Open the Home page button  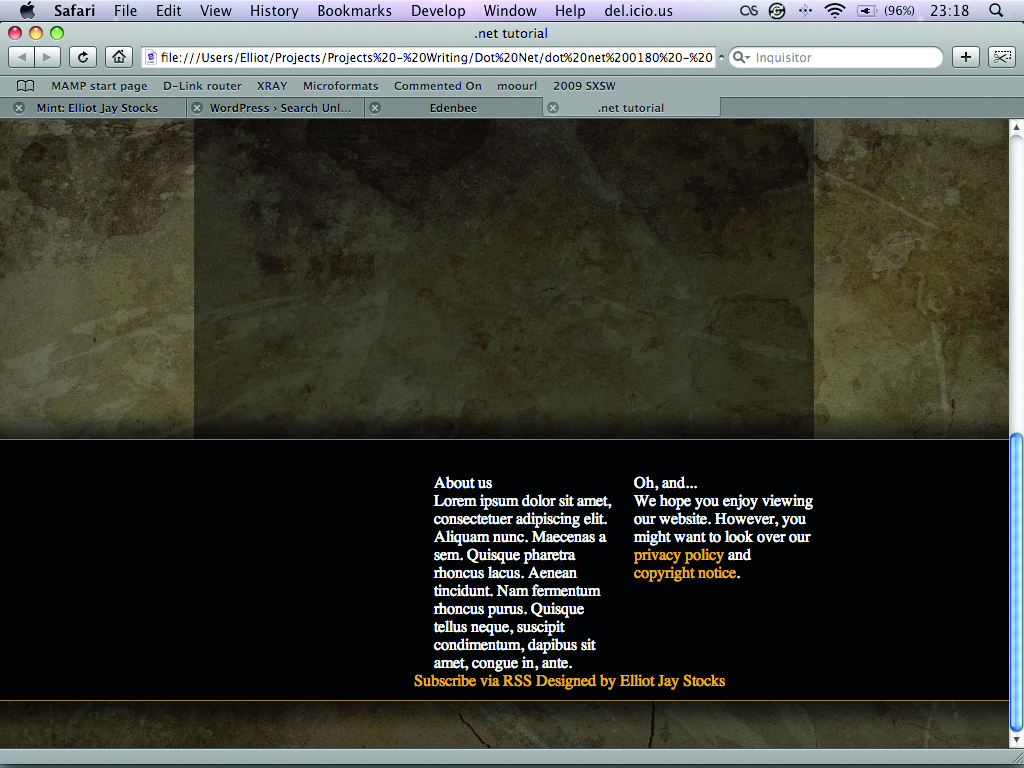[119, 57]
